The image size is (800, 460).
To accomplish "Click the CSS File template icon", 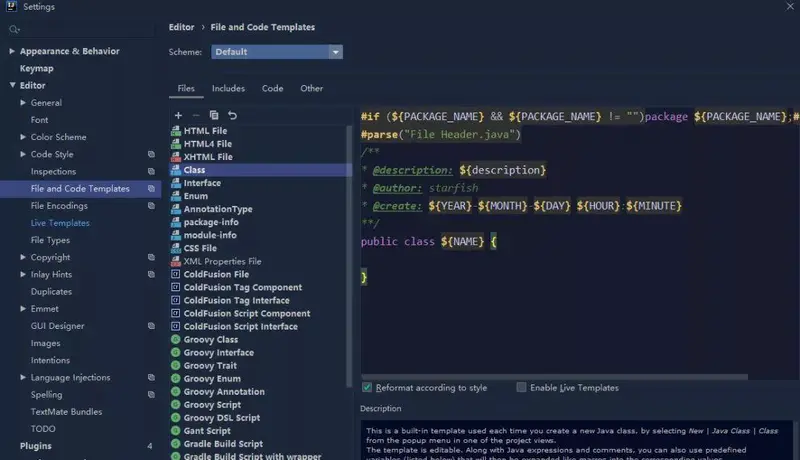I will point(176,248).
